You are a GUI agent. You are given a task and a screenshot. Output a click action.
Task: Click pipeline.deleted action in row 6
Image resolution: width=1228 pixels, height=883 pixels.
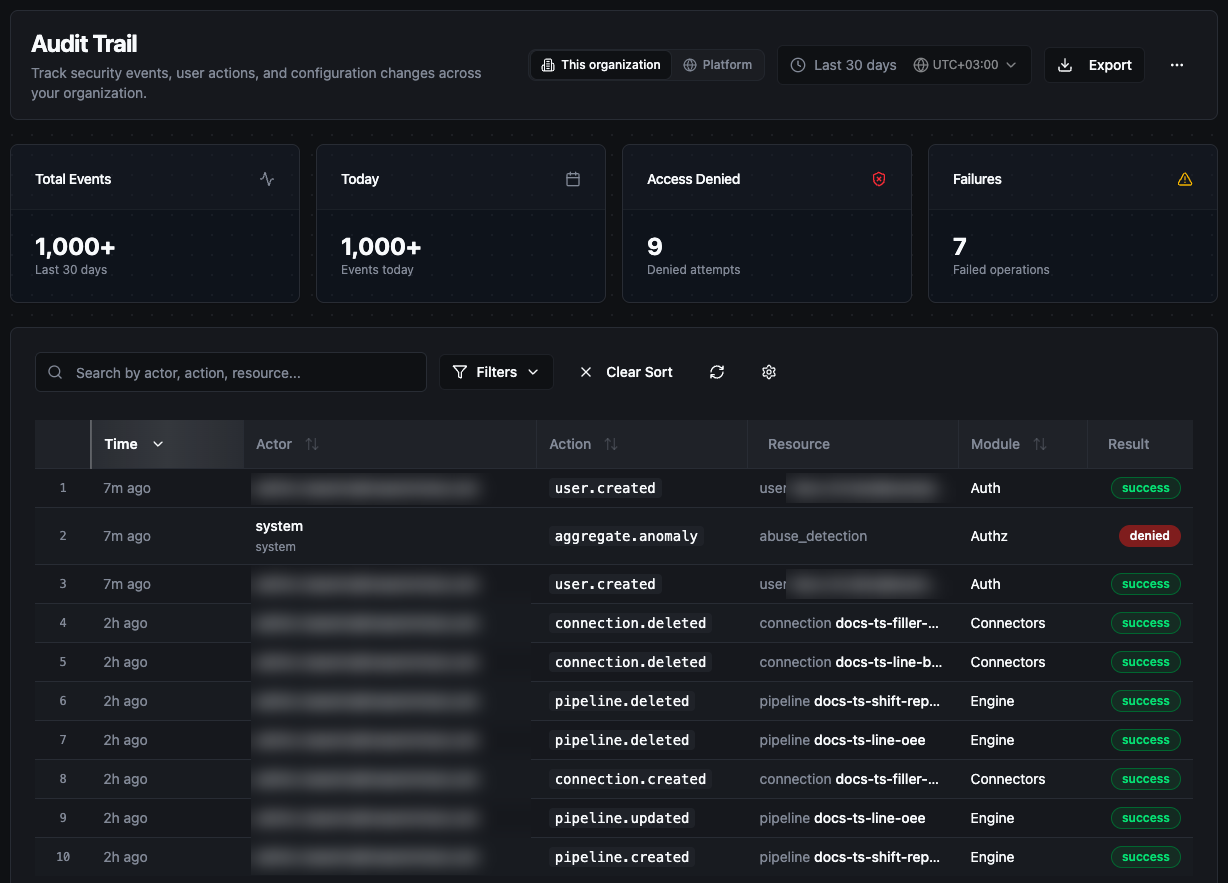click(x=622, y=701)
